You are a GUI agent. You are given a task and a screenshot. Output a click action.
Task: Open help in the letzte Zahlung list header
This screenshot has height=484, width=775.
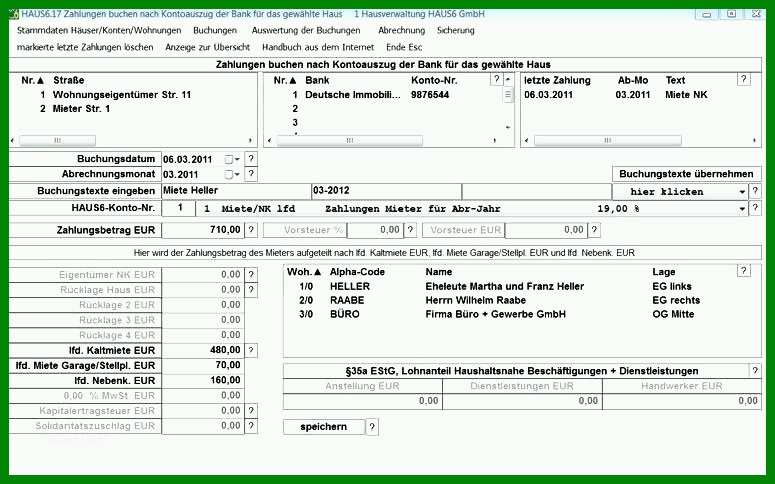click(743, 79)
